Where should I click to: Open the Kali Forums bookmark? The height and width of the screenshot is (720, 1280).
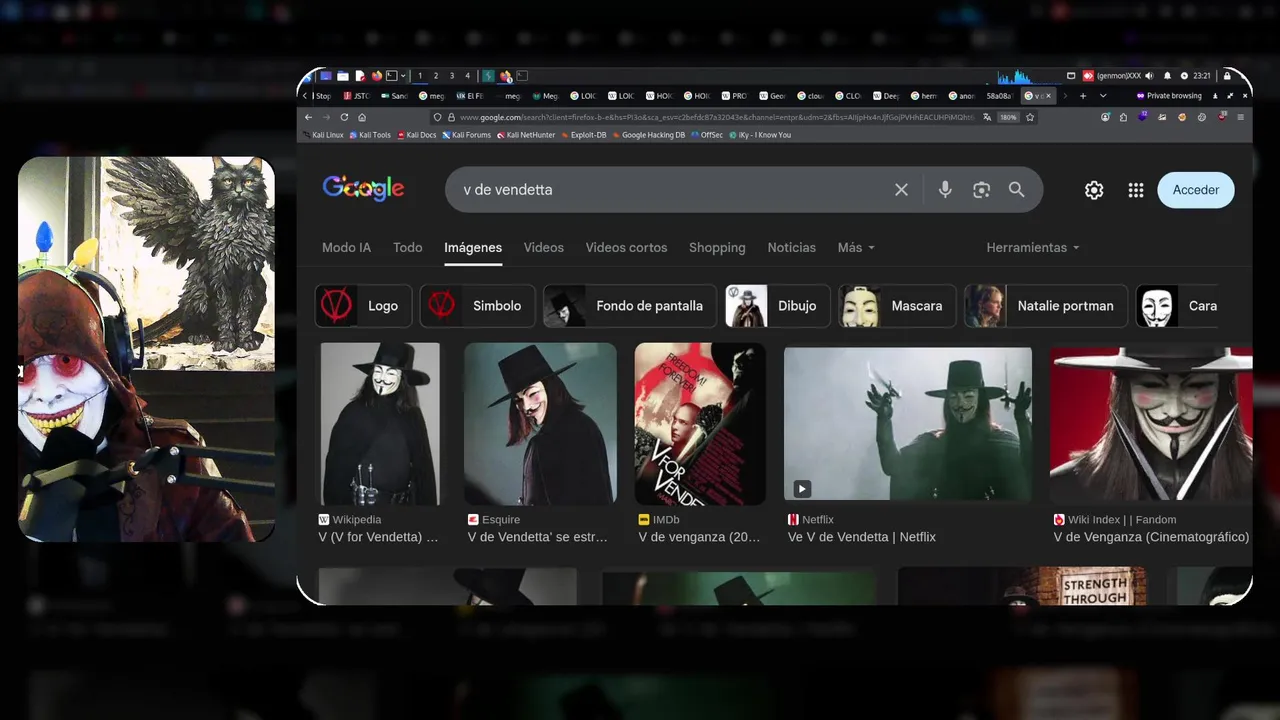[x=467, y=135]
